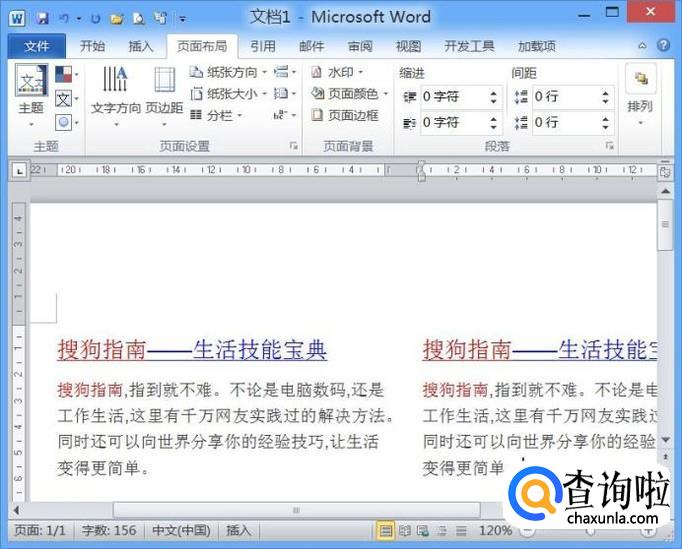The image size is (682, 549).
Task: Open 纸张方向 orientation options
Action: pyautogui.click(x=228, y=72)
